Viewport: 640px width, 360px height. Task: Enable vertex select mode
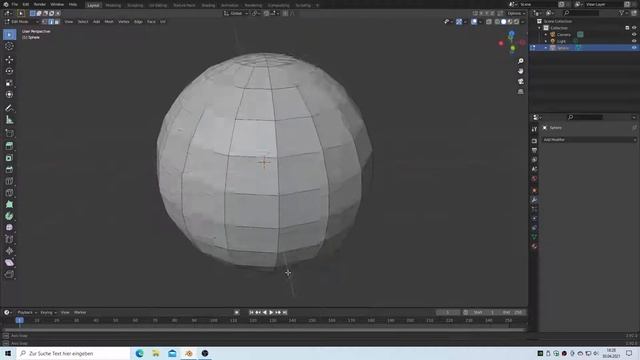[45, 22]
